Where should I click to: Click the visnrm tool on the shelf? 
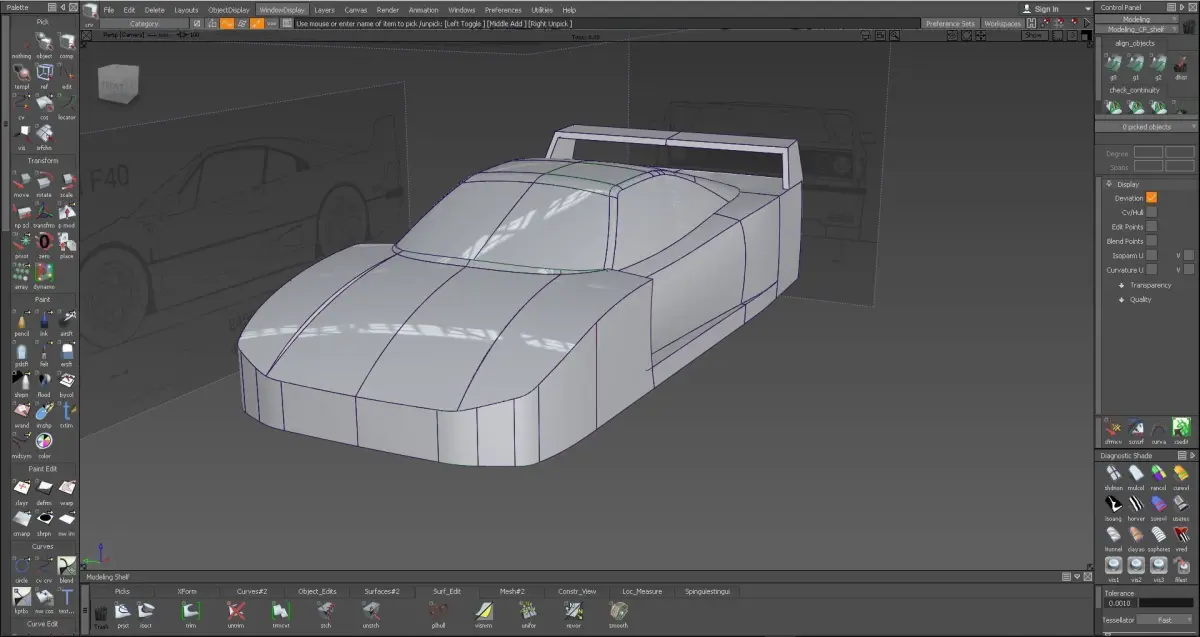click(x=484, y=613)
